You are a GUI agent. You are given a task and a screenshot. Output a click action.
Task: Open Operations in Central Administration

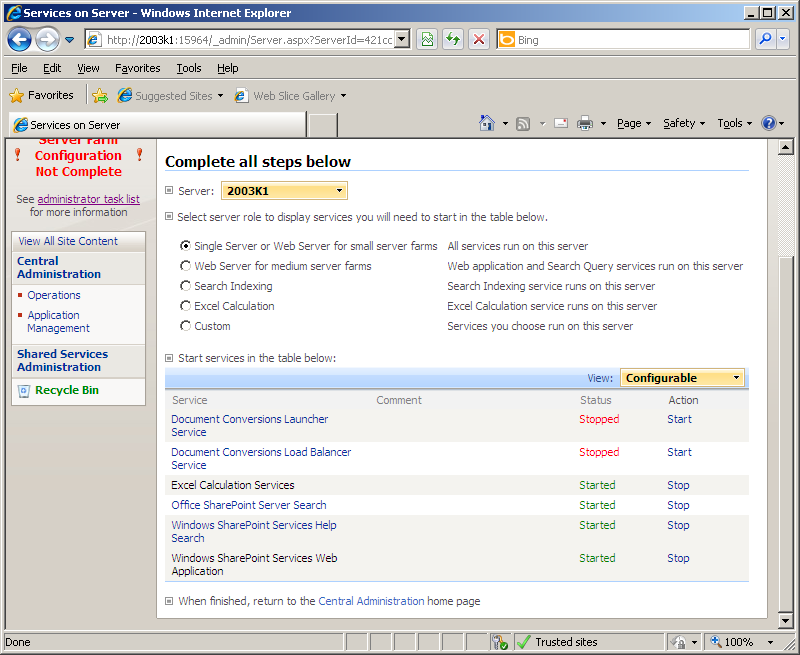[54, 295]
